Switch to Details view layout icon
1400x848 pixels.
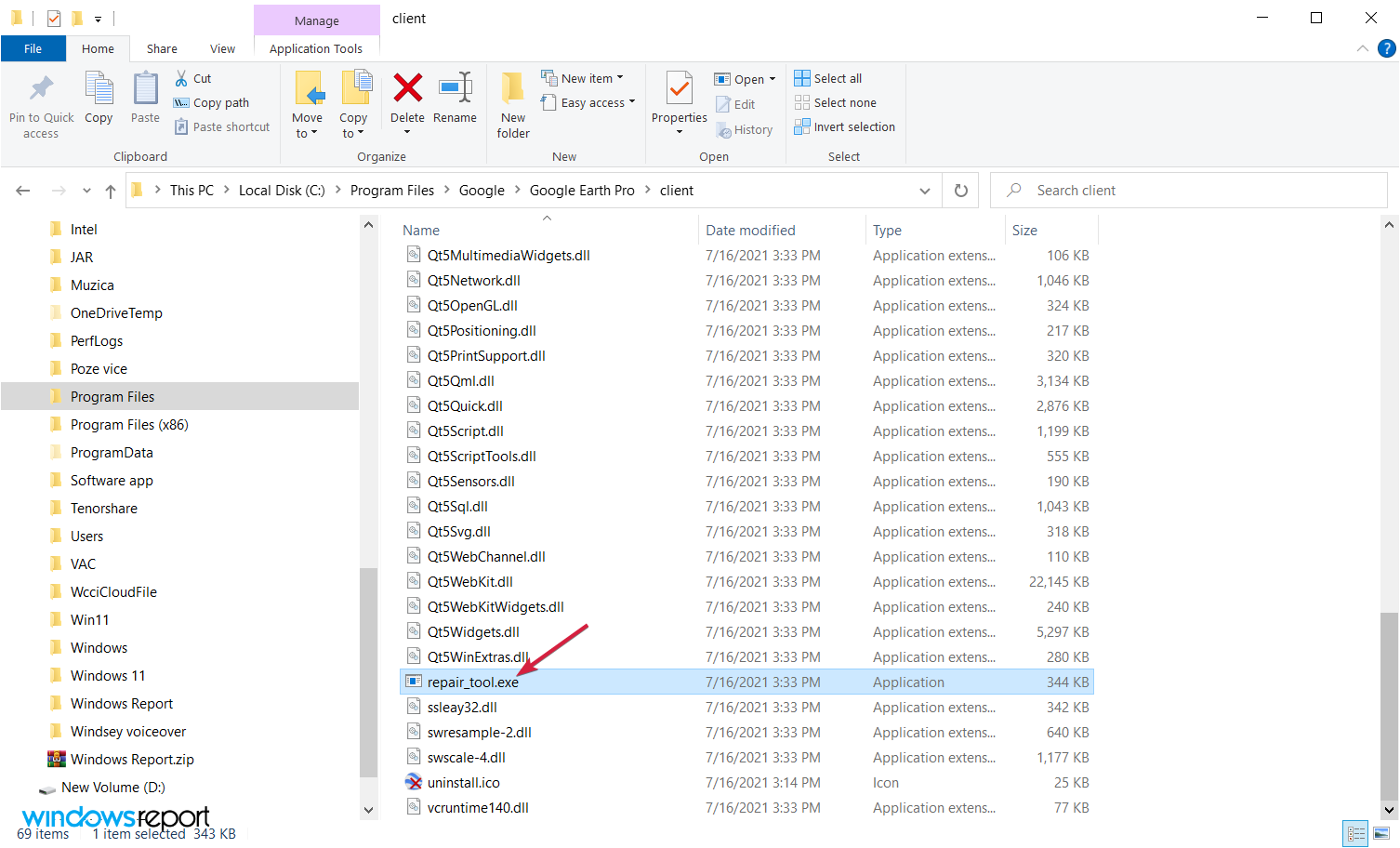[1356, 834]
